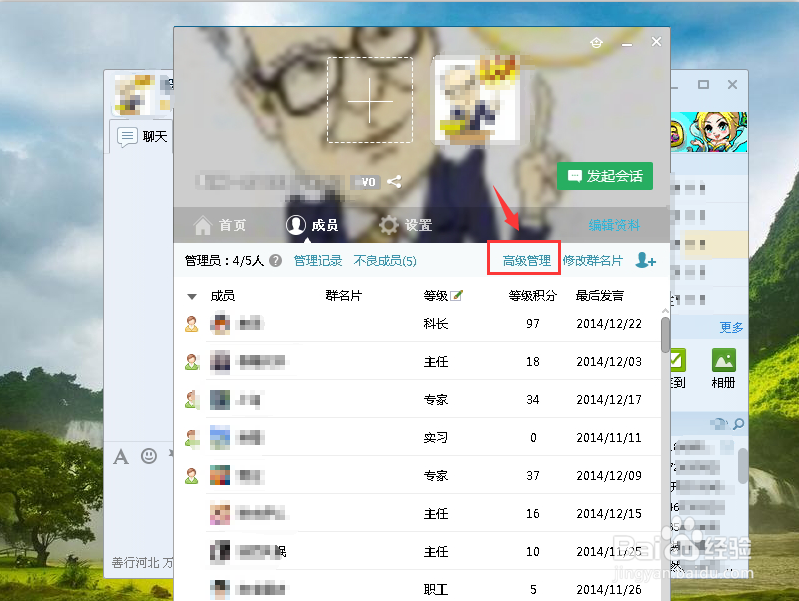Click the 更多 link in chat window
The height and width of the screenshot is (601, 799).
coord(731,327)
